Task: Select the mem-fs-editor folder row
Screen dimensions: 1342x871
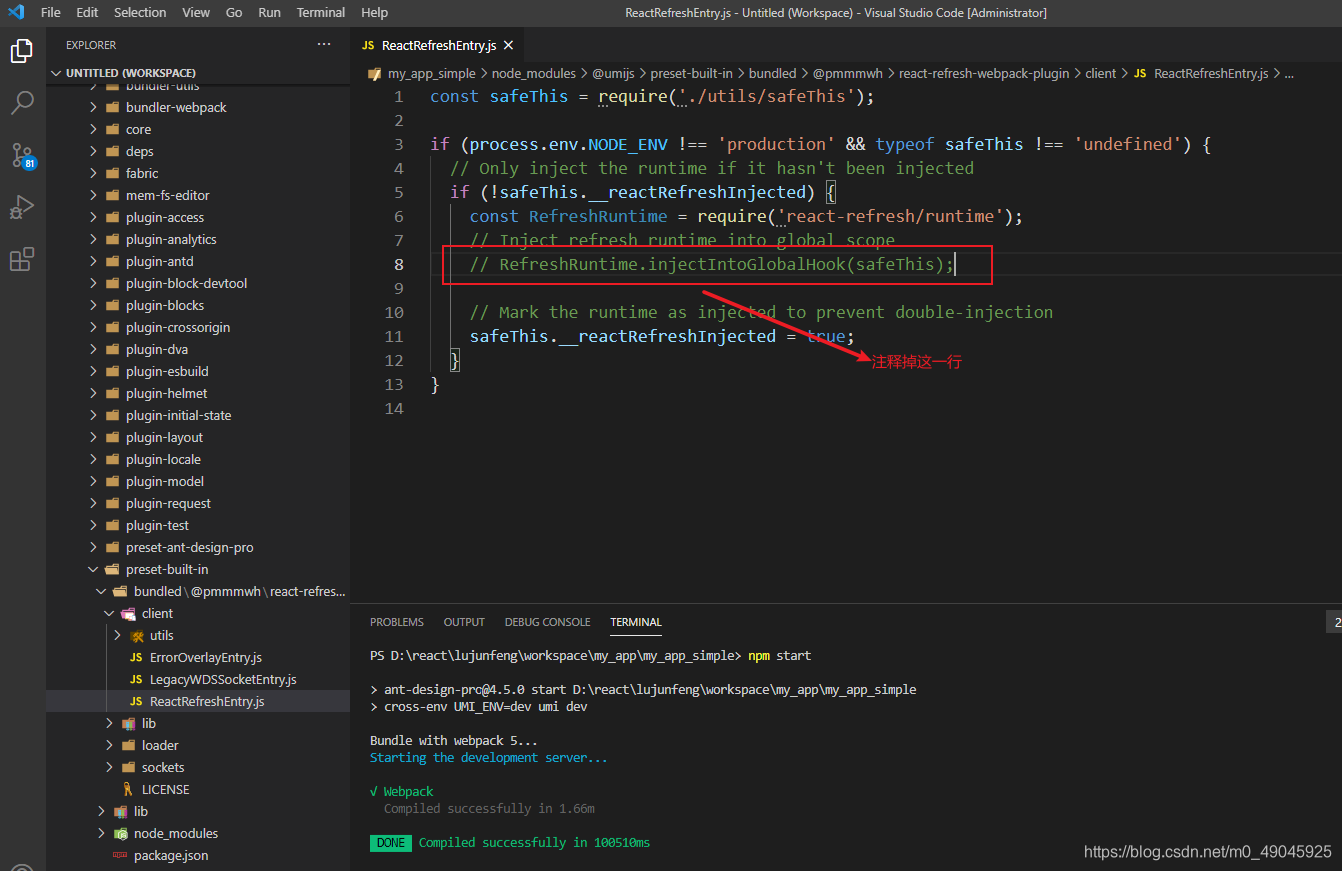Action: tap(198, 195)
